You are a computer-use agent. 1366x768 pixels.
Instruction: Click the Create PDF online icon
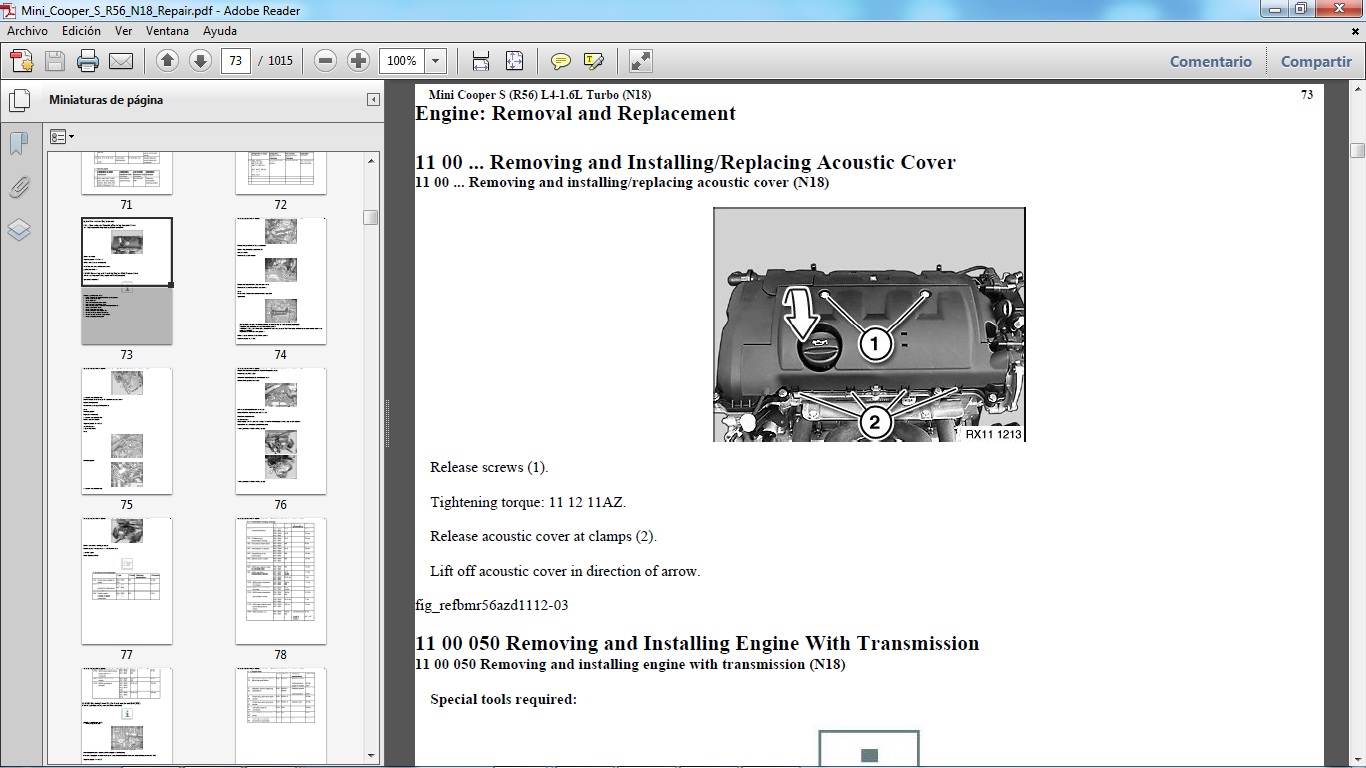tap(21, 61)
